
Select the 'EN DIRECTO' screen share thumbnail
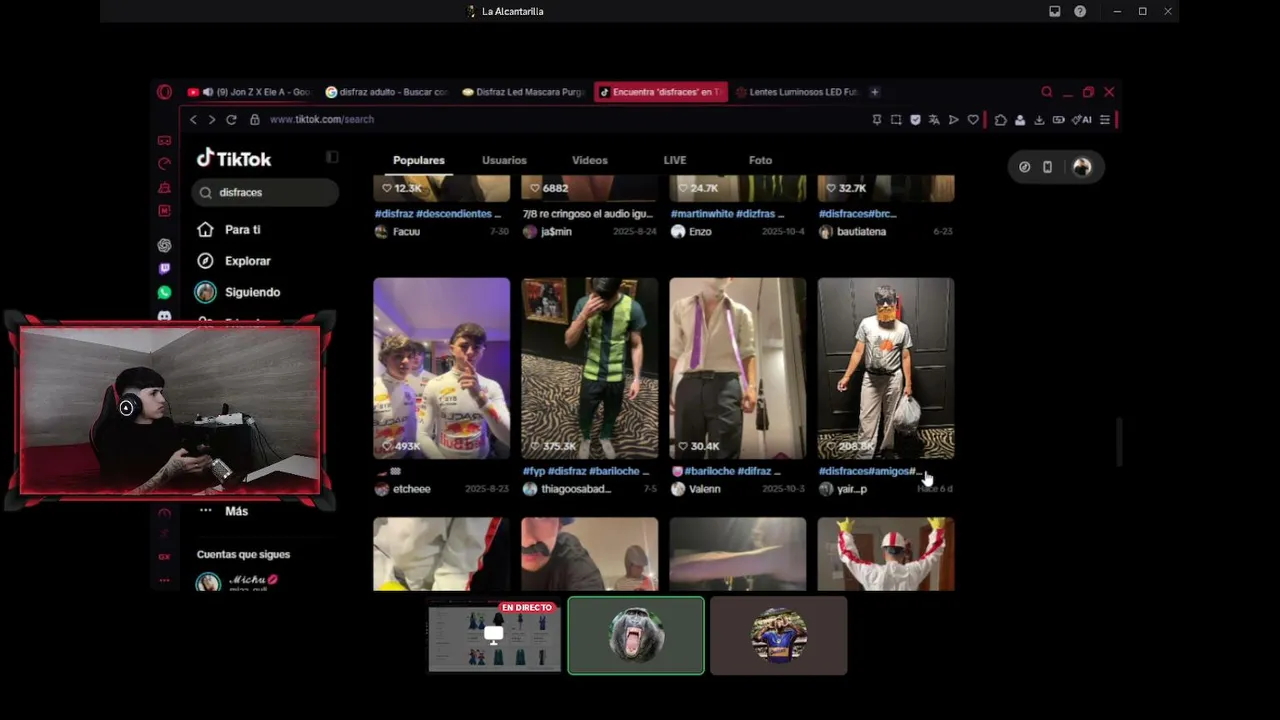click(495, 636)
